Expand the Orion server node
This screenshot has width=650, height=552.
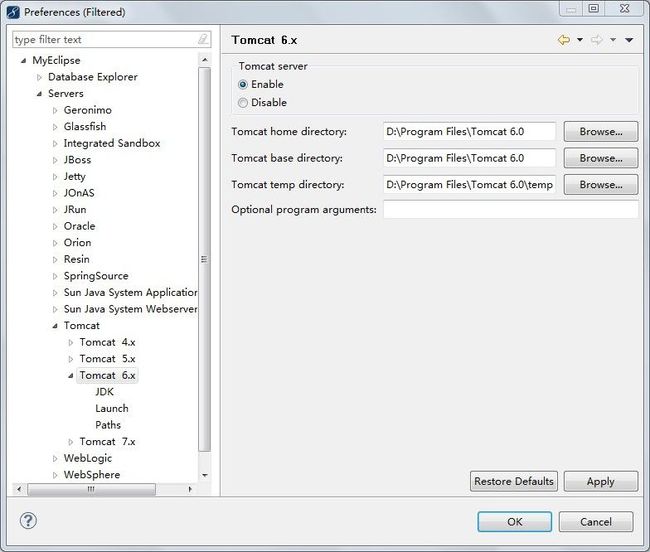coord(55,243)
